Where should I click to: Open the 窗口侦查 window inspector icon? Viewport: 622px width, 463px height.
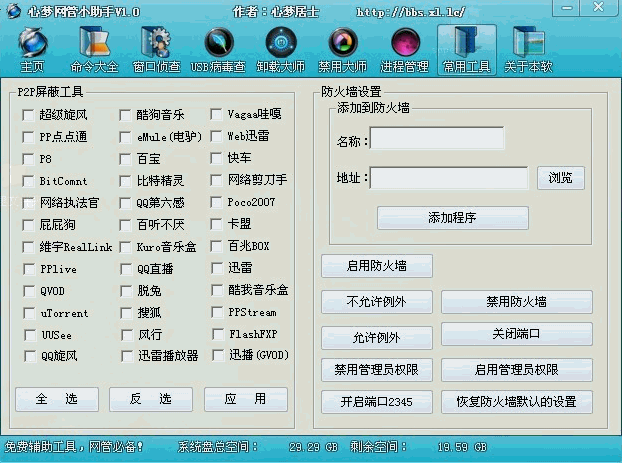pos(156,50)
